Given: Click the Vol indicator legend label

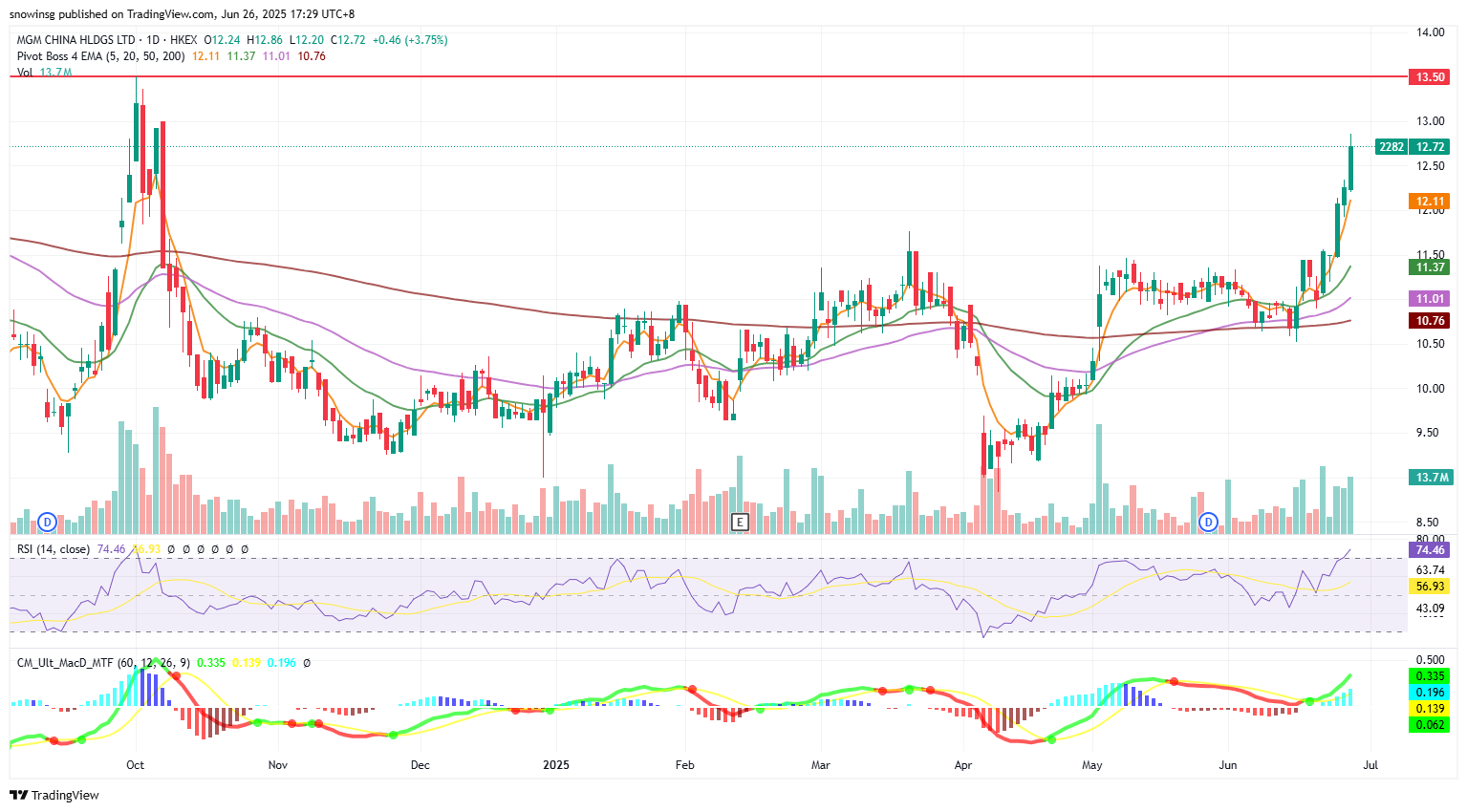Looking at the screenshot, I should pyautogui.click(x=25, y=73).
